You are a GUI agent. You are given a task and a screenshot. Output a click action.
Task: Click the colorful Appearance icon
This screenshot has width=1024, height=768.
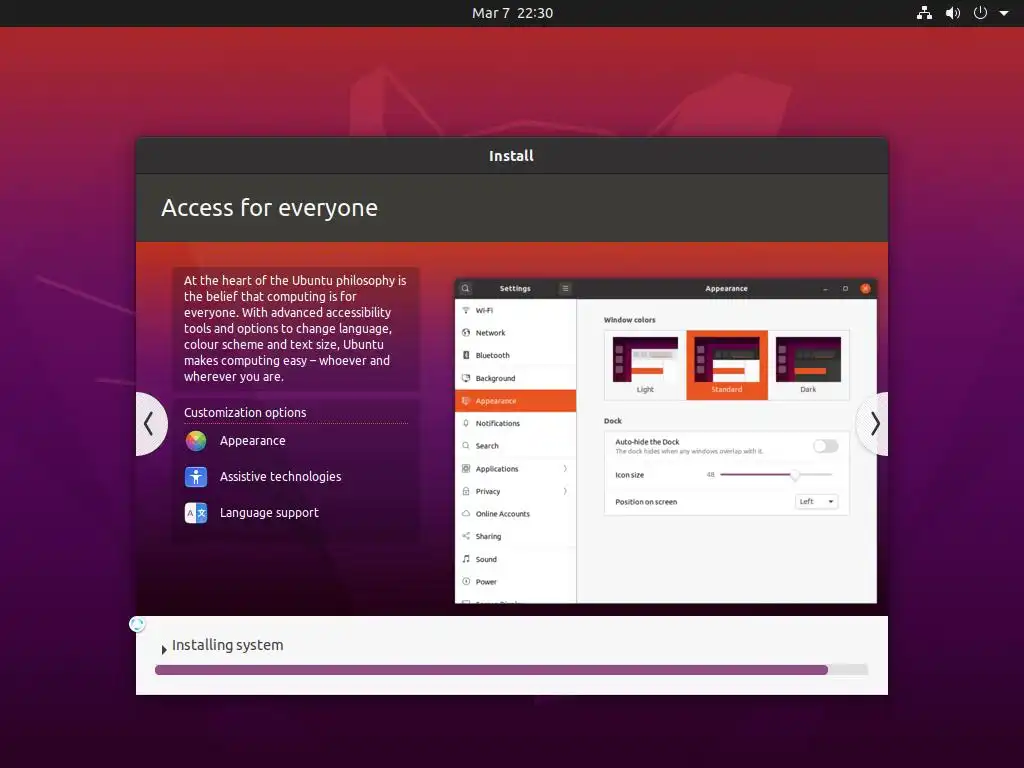click(195, 441)
